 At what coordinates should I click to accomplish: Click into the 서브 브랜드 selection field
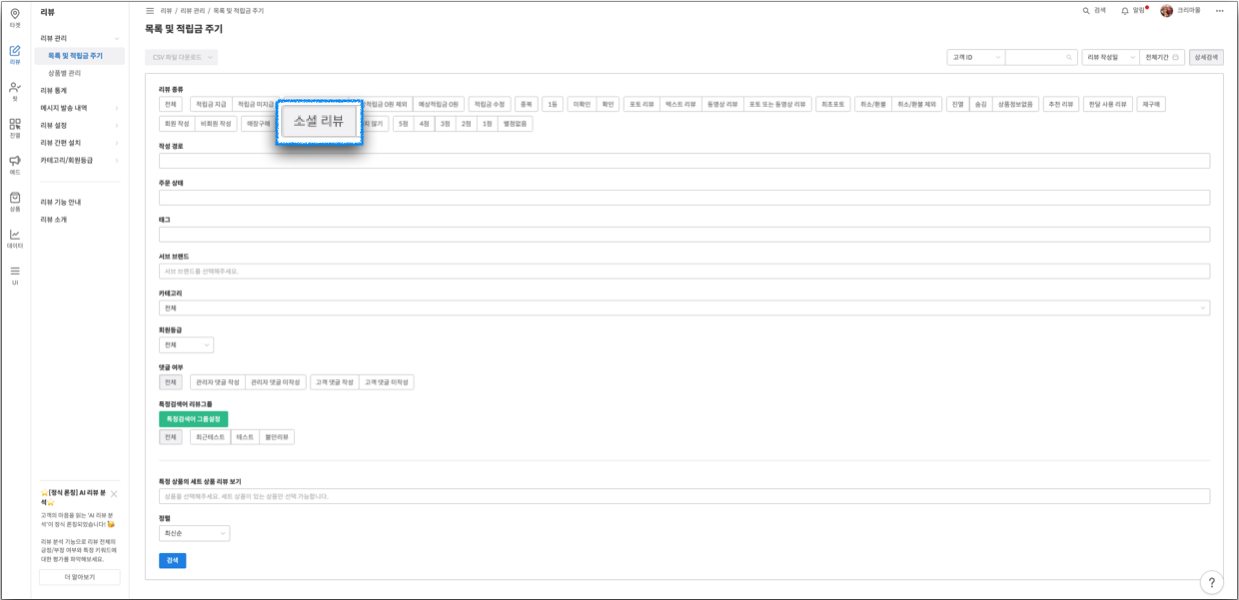tap(684, 271)
